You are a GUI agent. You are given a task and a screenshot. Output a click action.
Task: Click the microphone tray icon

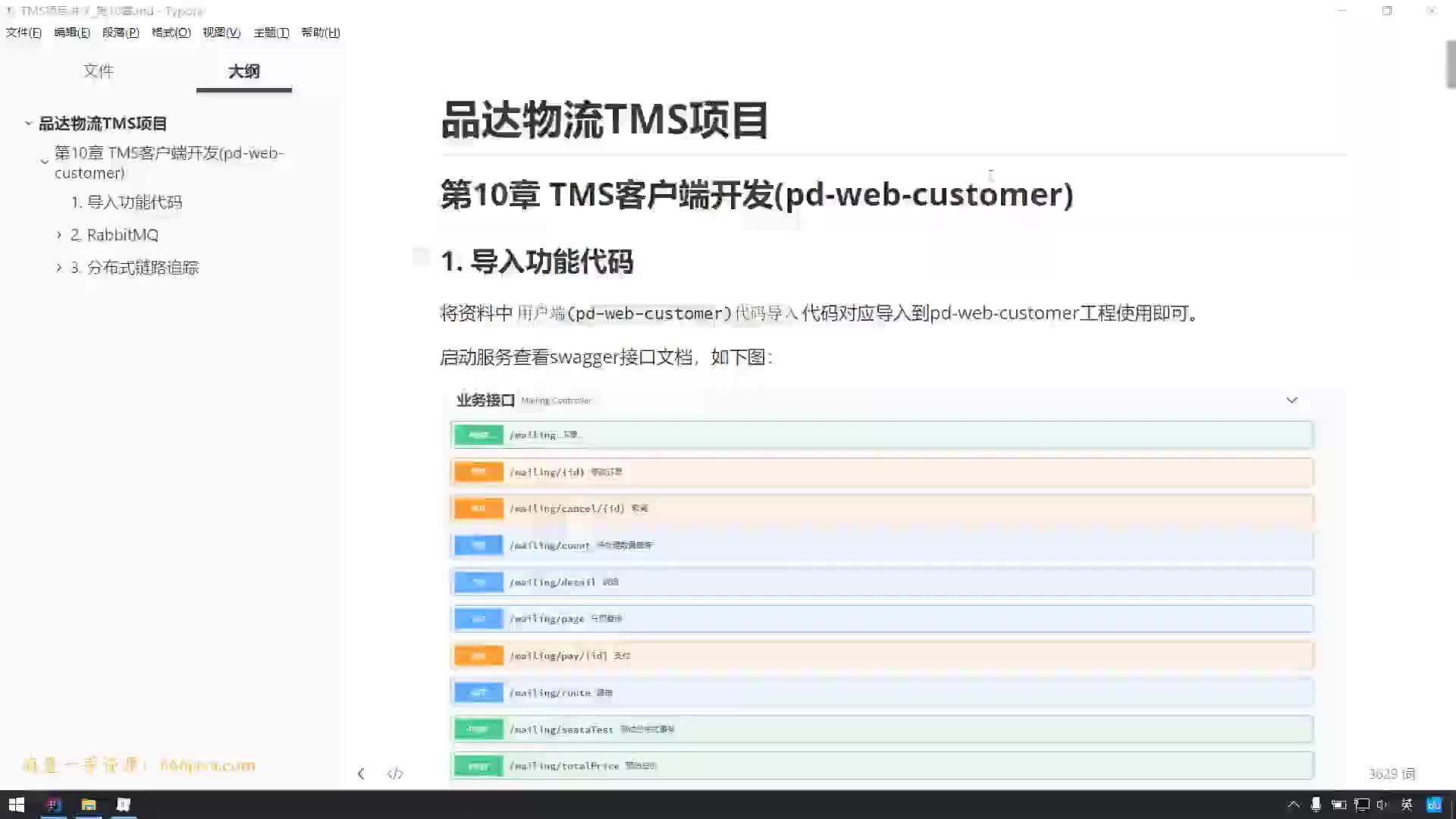pyautogui.click(x=1316, y=805)
